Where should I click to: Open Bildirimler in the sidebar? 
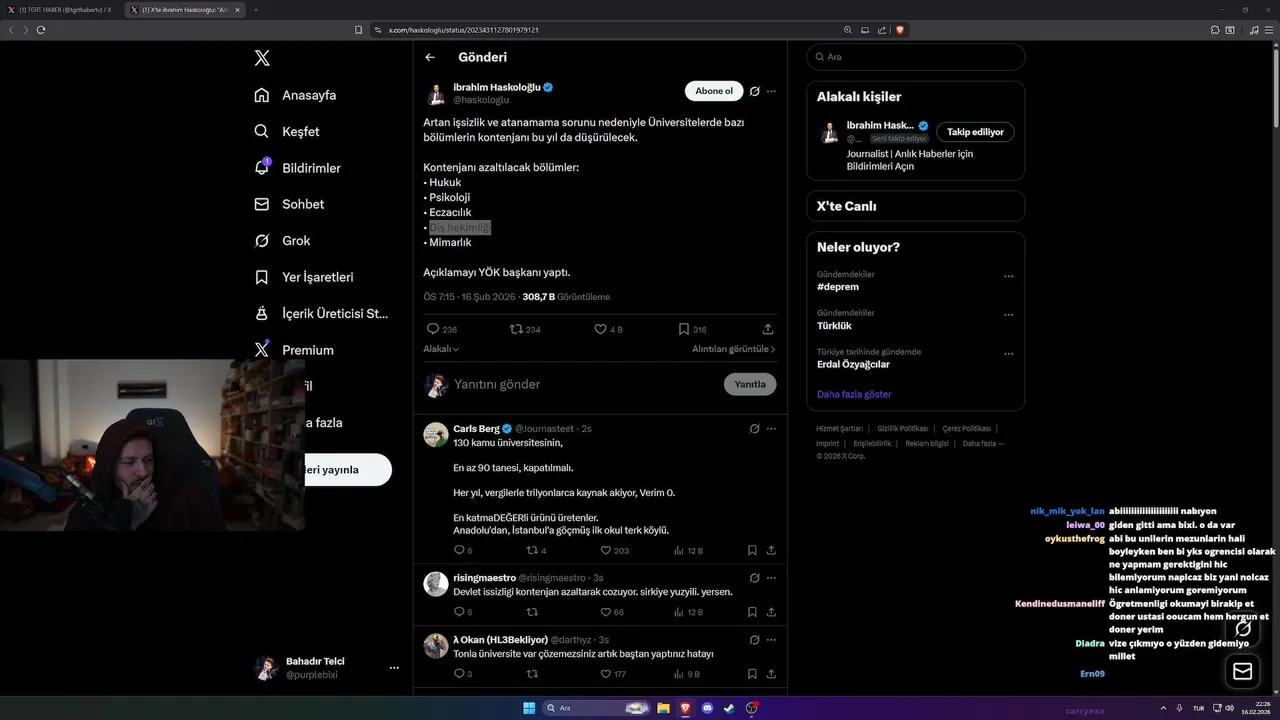pyautogui.click(x=297, y=168)
